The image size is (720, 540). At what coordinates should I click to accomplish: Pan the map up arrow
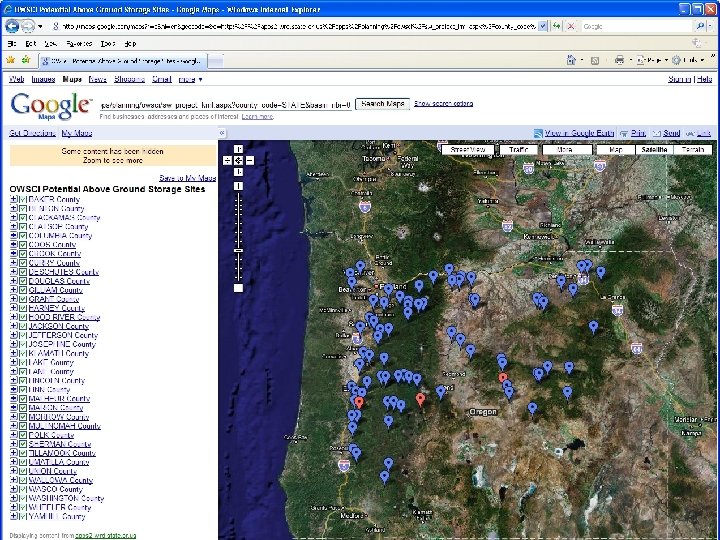pos(238,149)
